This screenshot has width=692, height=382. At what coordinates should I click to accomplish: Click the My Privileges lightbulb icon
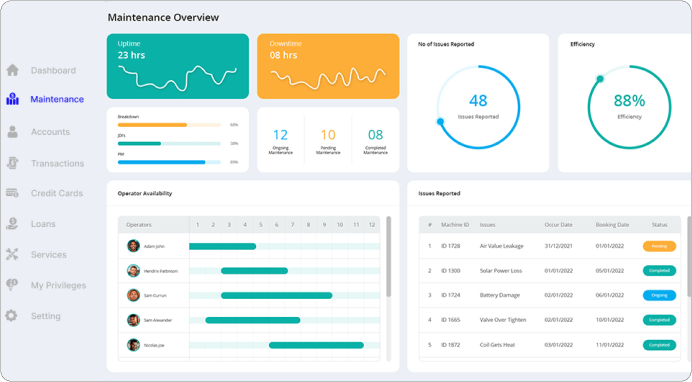point(12,285)
